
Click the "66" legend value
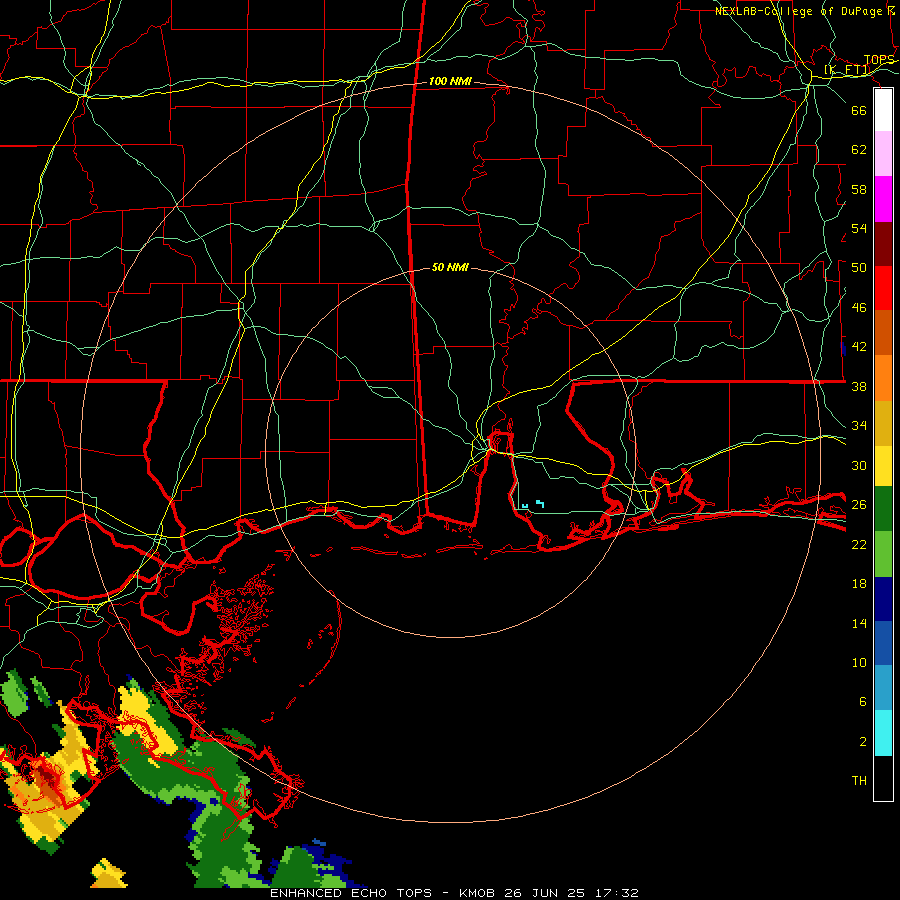click(859, 111)
